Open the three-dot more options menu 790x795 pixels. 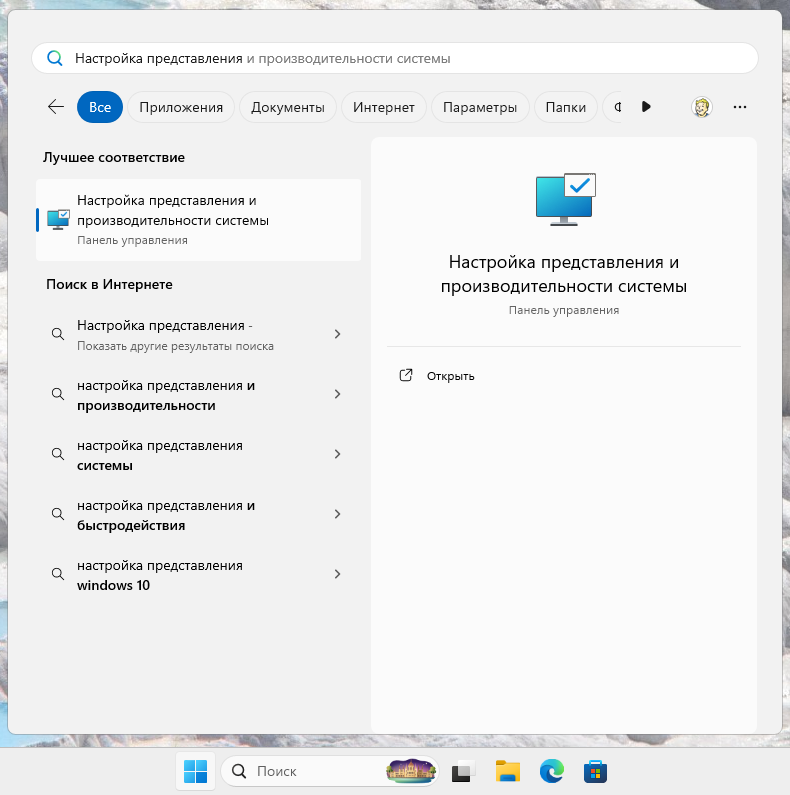tap(740, 107)
